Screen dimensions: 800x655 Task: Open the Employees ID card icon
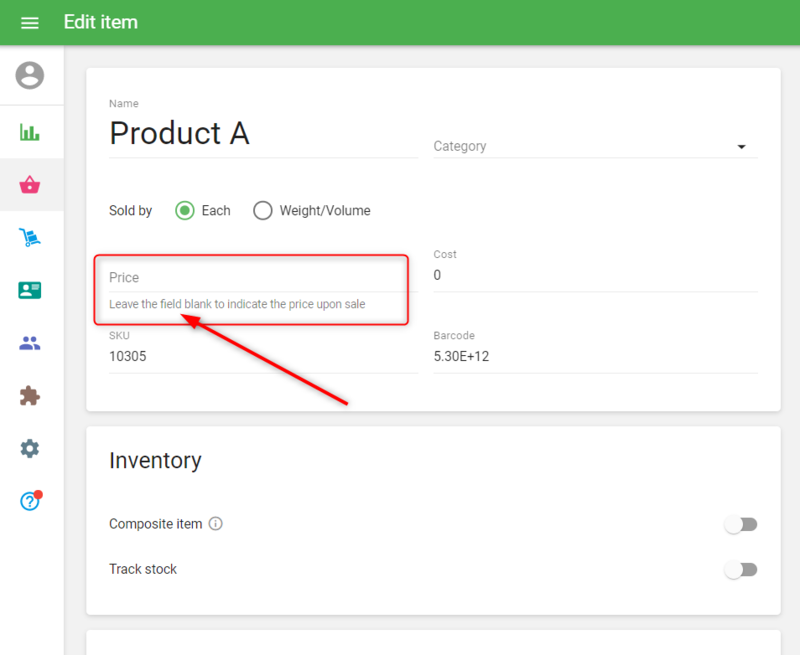30,291
